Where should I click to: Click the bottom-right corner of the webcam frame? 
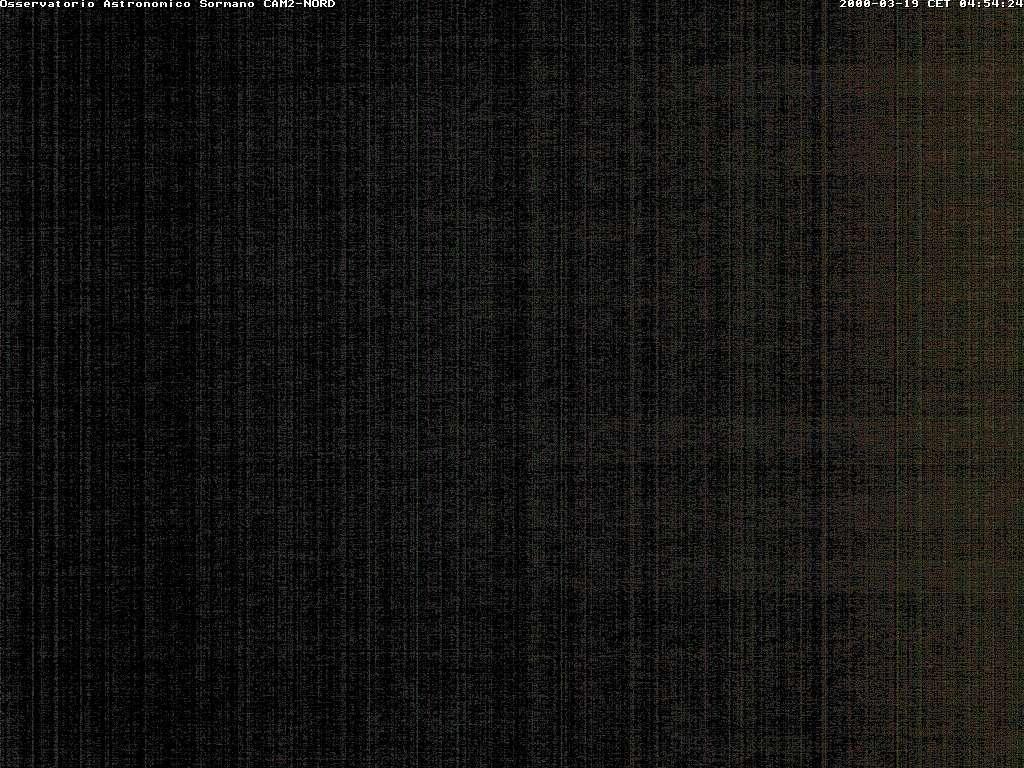point(1020,764)
